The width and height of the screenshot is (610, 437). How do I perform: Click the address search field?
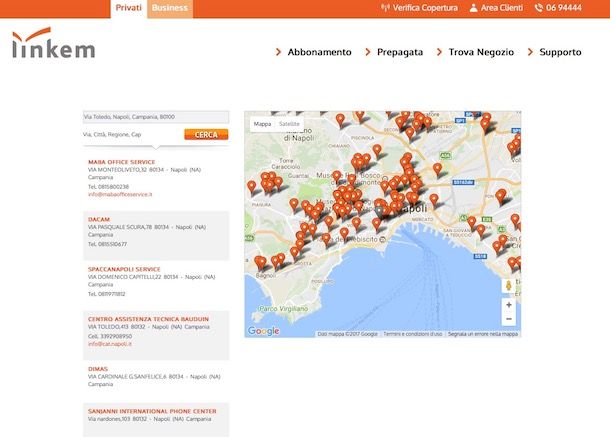pyautogui.click(x=155, y=117)
